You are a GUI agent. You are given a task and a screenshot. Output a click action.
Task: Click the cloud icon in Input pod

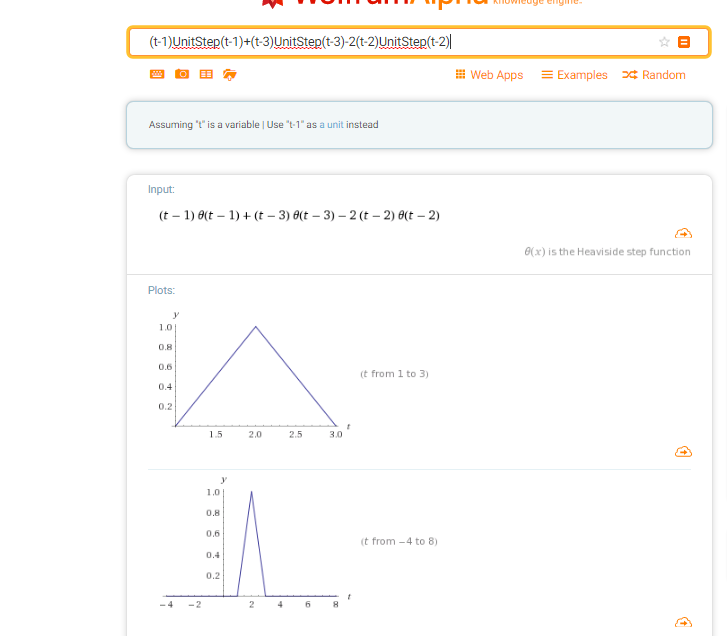click(683, 233)
